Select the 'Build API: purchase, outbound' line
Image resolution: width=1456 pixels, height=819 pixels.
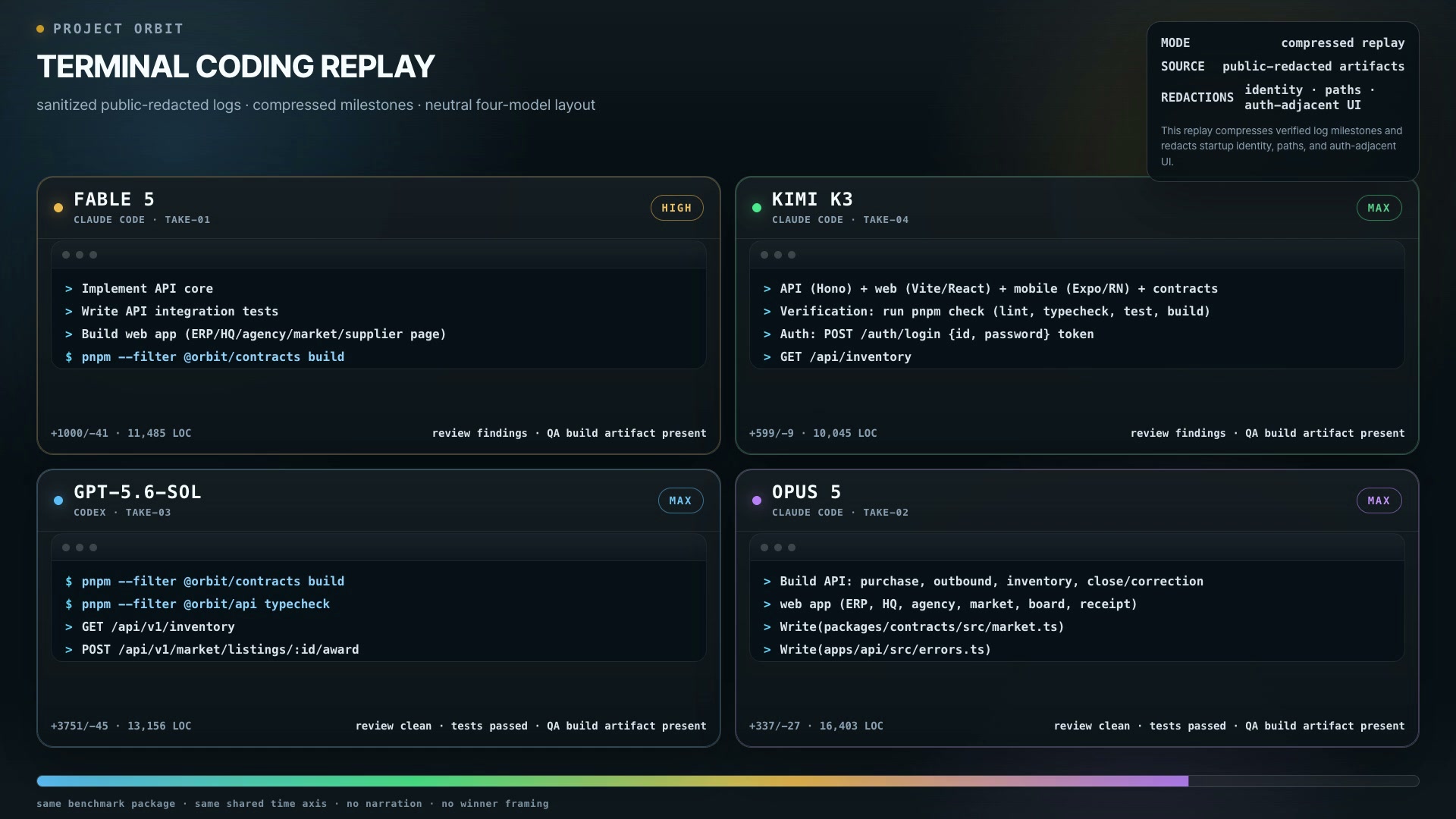pyautogui.click(x=983, y=582)
